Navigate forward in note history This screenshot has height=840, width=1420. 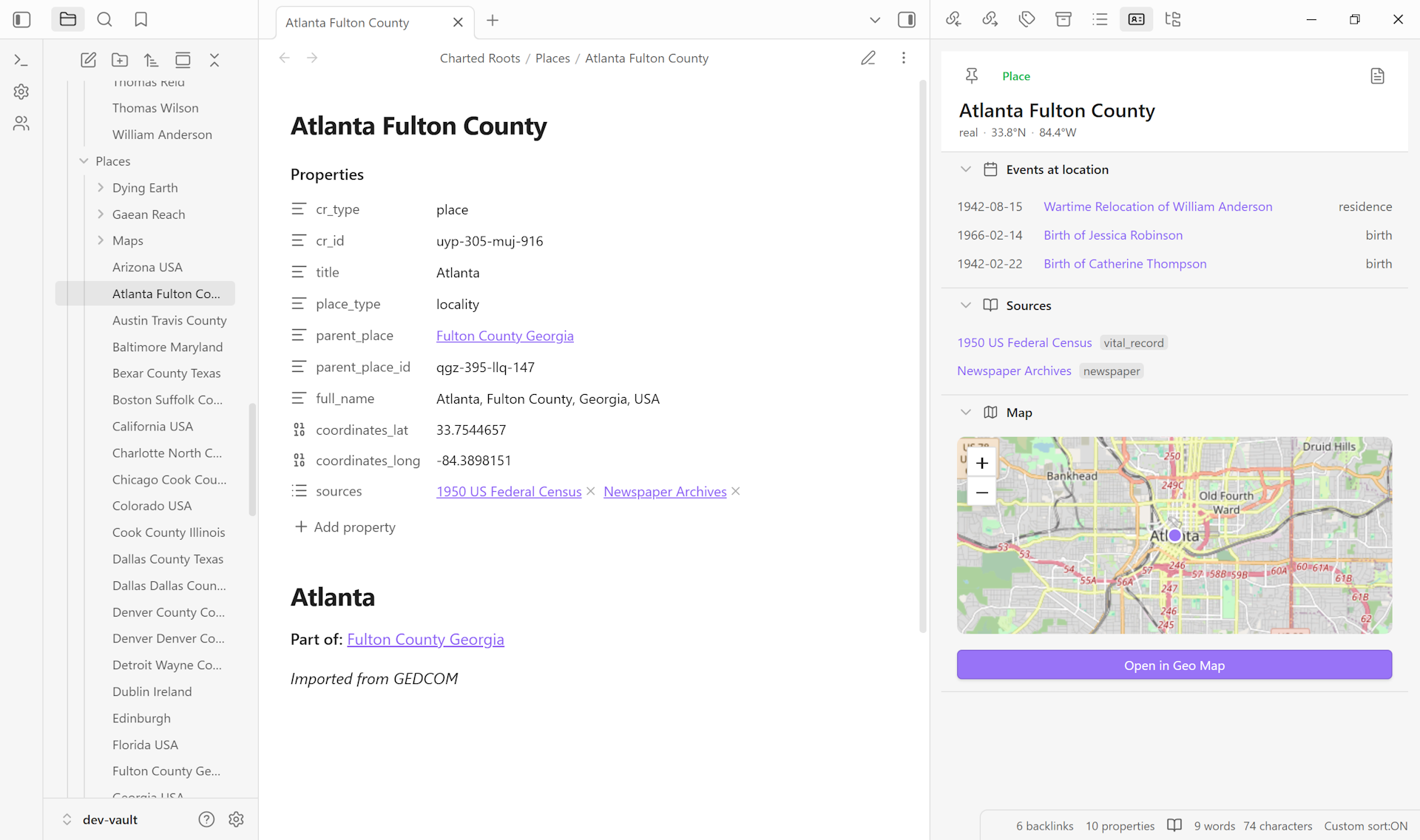tap(312, 58)
